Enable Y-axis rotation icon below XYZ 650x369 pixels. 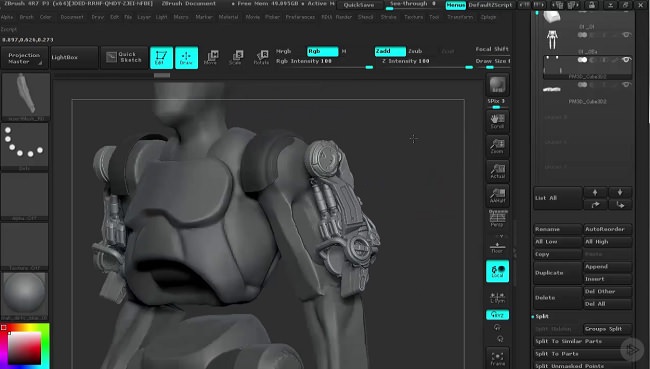pyautogui.click(x=497, y=328)
